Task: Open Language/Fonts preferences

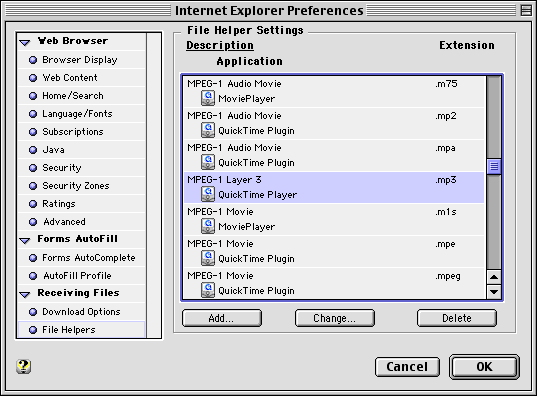Action: pyautogui.click(x=82, y=114)
